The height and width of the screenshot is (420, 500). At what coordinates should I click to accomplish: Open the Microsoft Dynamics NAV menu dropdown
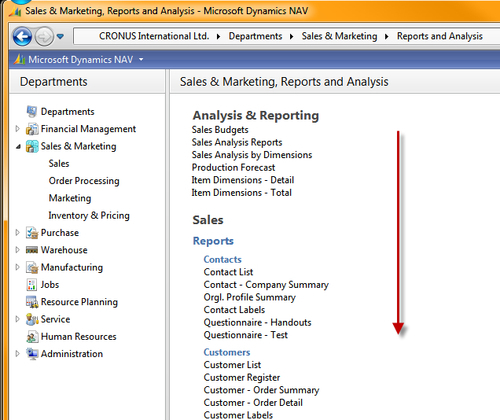[x=141, y=60]
